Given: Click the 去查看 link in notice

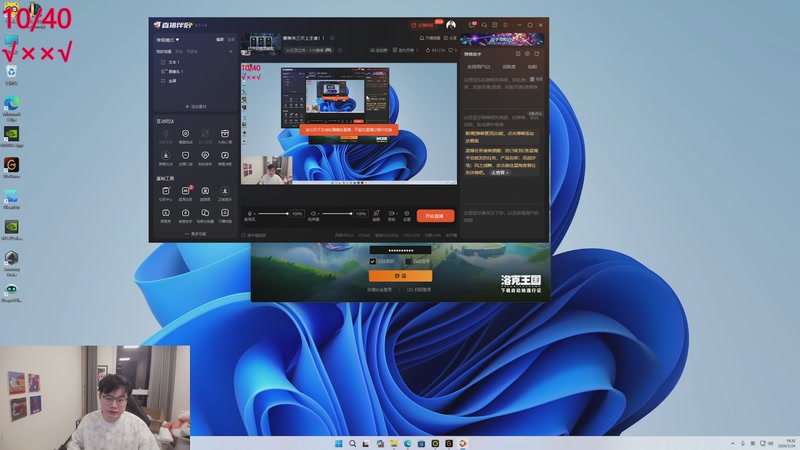Looking at the screenshot, I should [499, 172].
